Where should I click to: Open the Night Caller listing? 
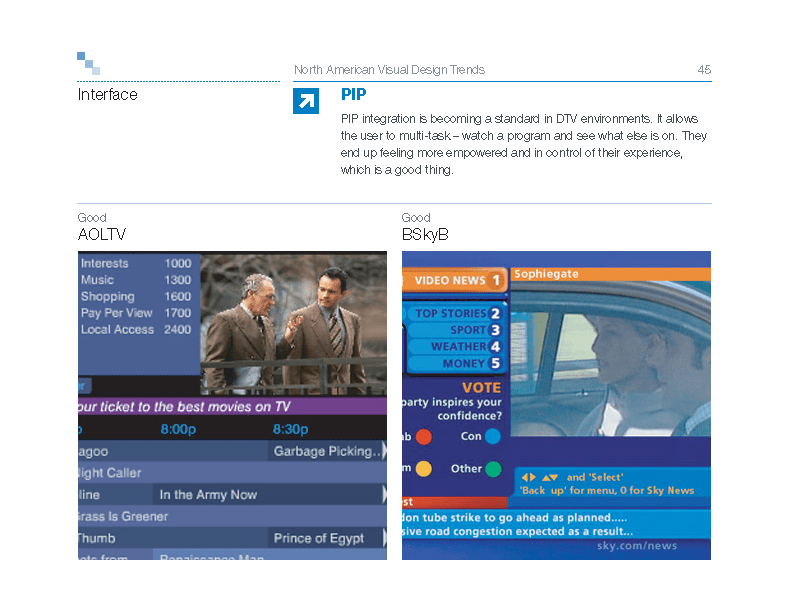tap(232, 473)
